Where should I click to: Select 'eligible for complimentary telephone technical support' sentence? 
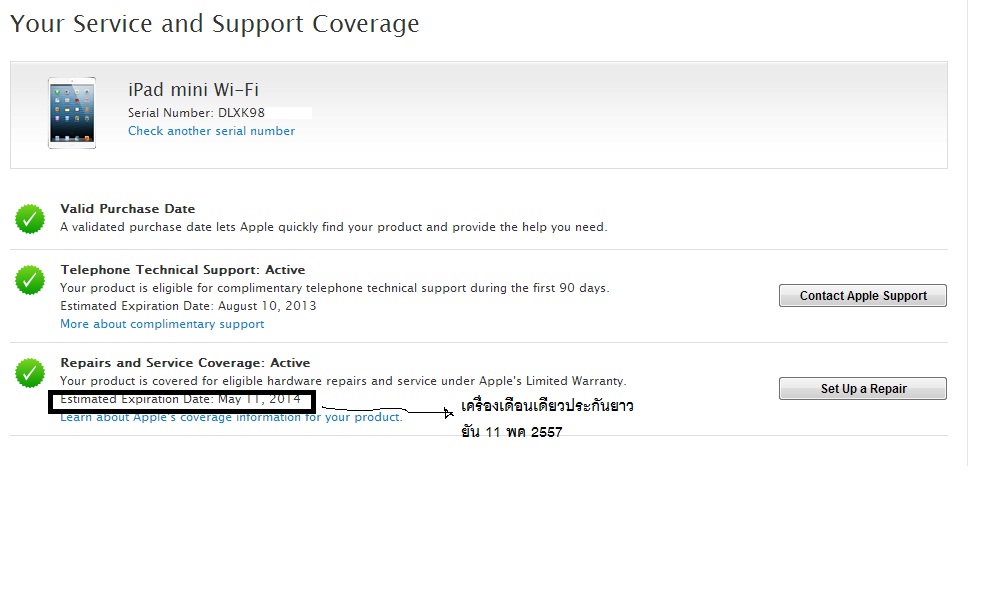pyautogui.click(x=335, y=288)
